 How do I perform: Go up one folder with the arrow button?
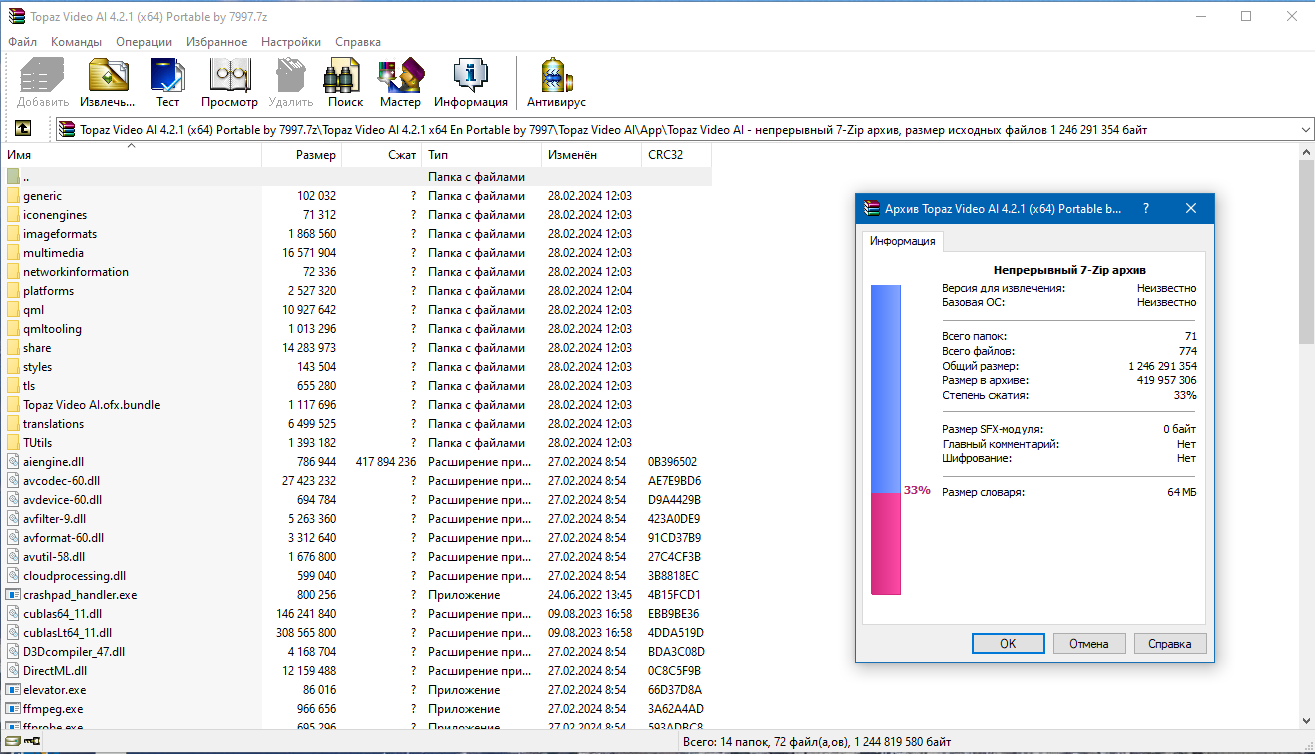[x=22, y=129]
